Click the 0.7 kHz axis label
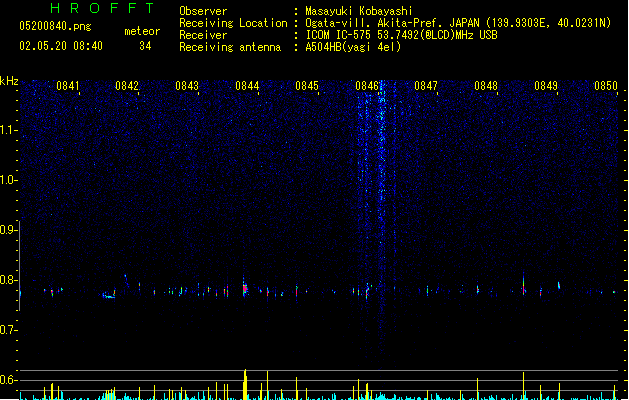 point(8,330)
